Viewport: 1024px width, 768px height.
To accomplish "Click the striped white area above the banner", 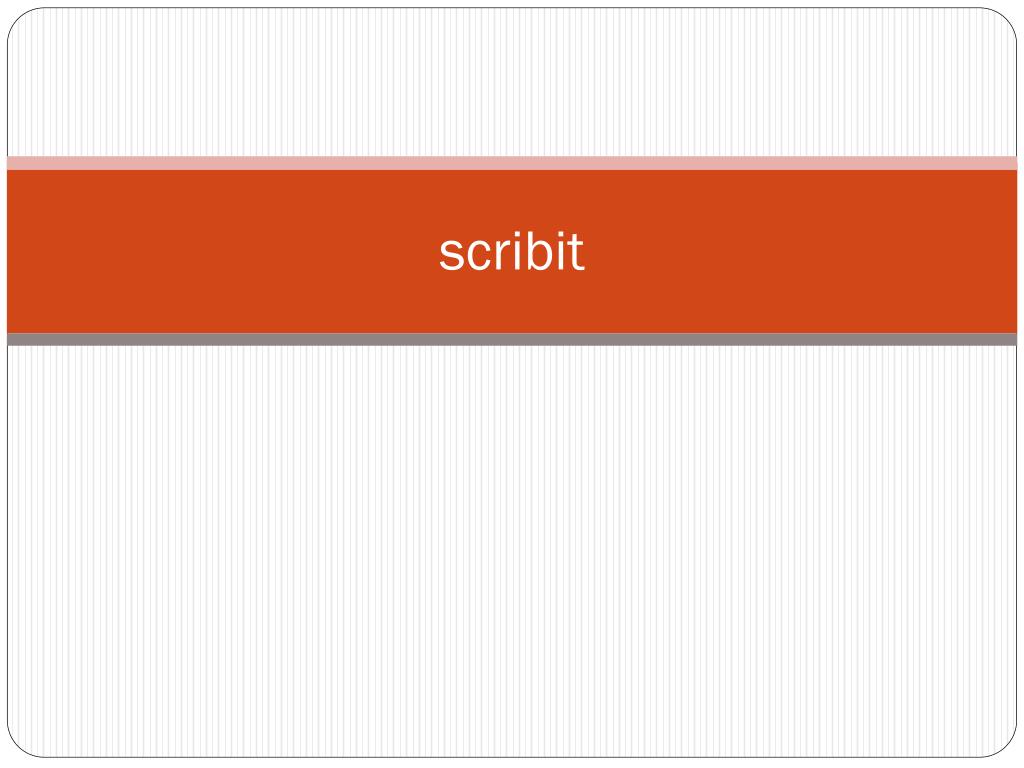I will click(512, 82).
